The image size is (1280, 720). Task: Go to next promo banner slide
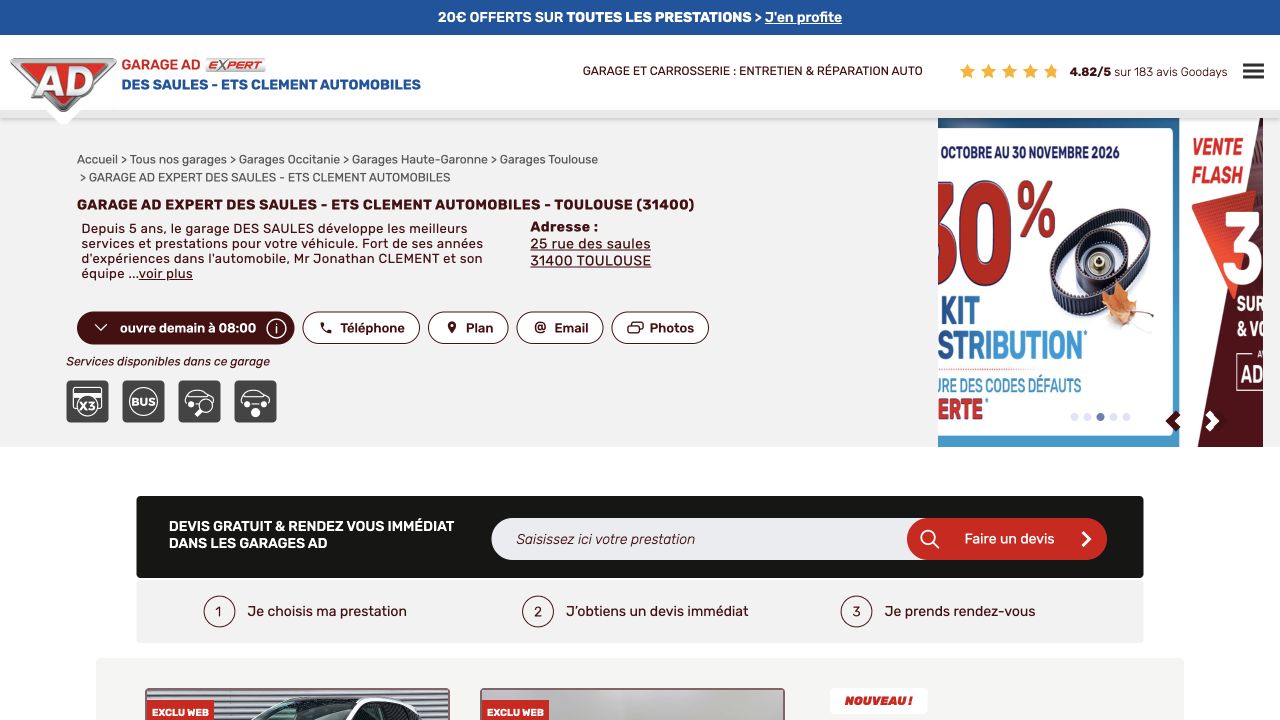(1212, 421)
